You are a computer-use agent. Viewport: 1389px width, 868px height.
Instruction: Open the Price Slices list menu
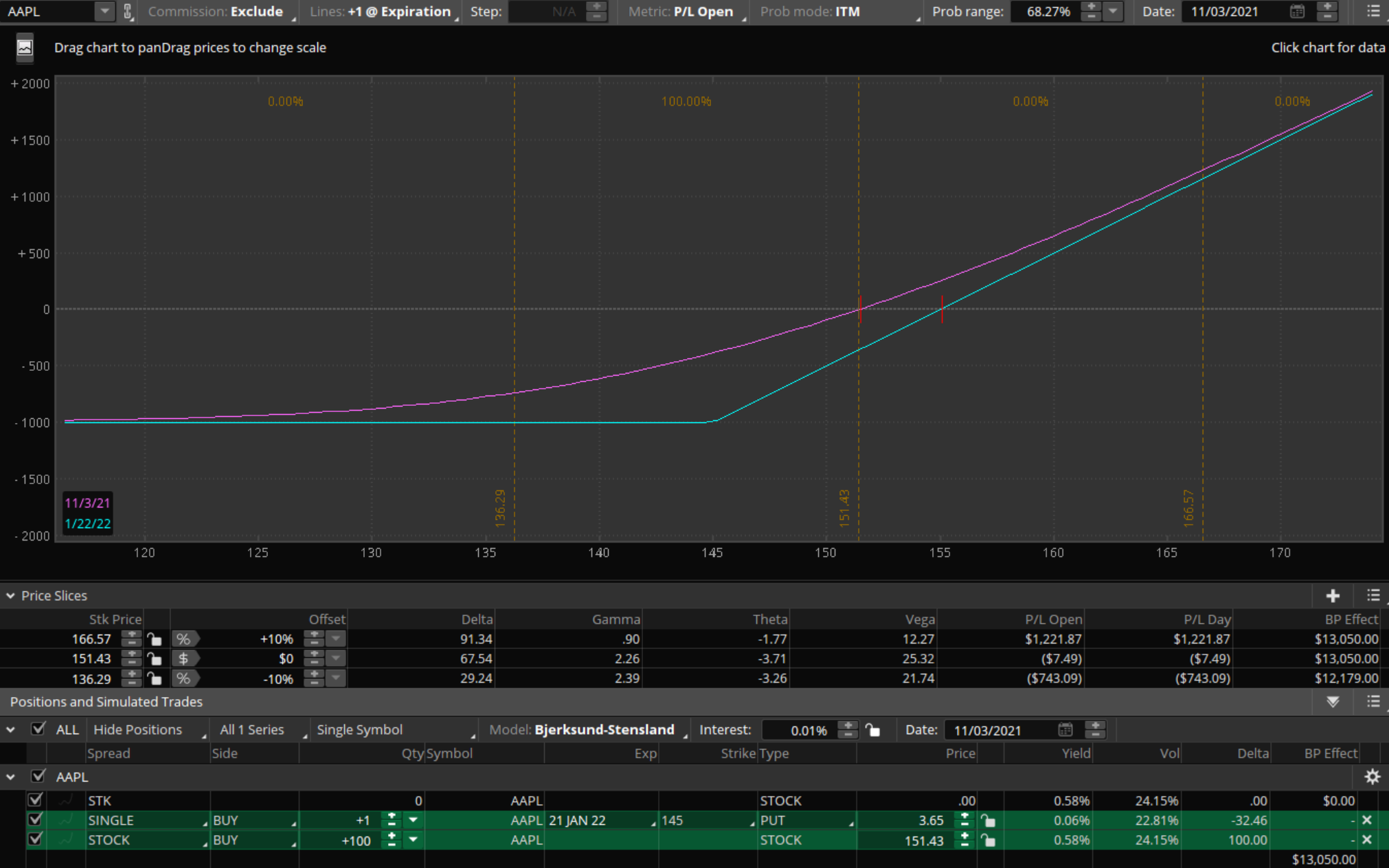click(x=1373, y=595)
